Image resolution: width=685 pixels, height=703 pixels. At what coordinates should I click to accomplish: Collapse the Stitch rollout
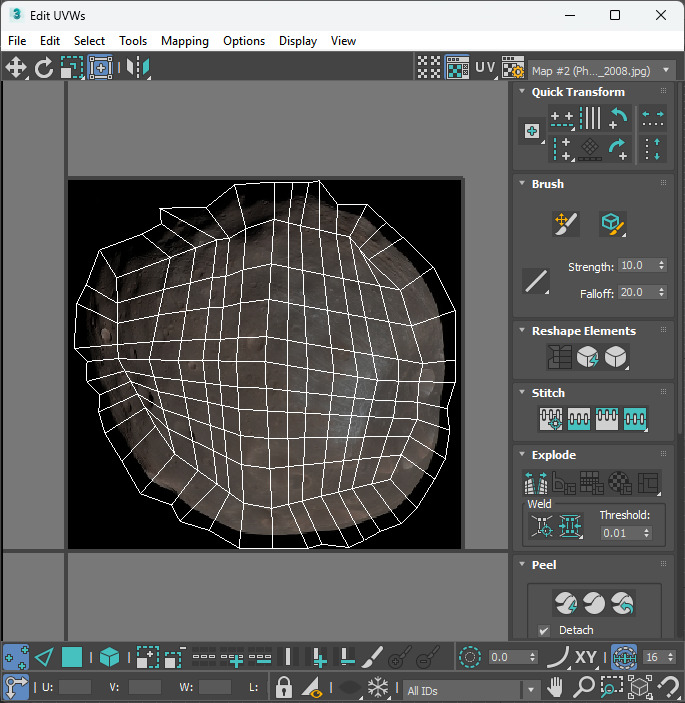[522, 392]
